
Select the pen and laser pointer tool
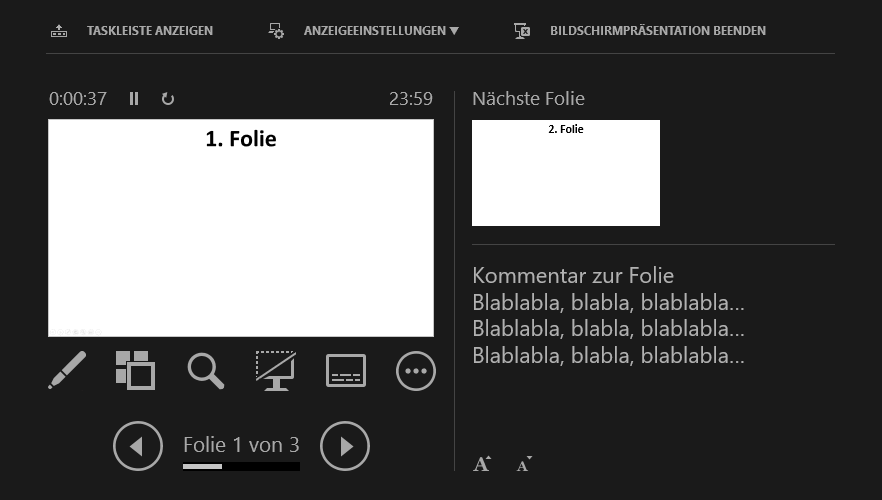67,370
